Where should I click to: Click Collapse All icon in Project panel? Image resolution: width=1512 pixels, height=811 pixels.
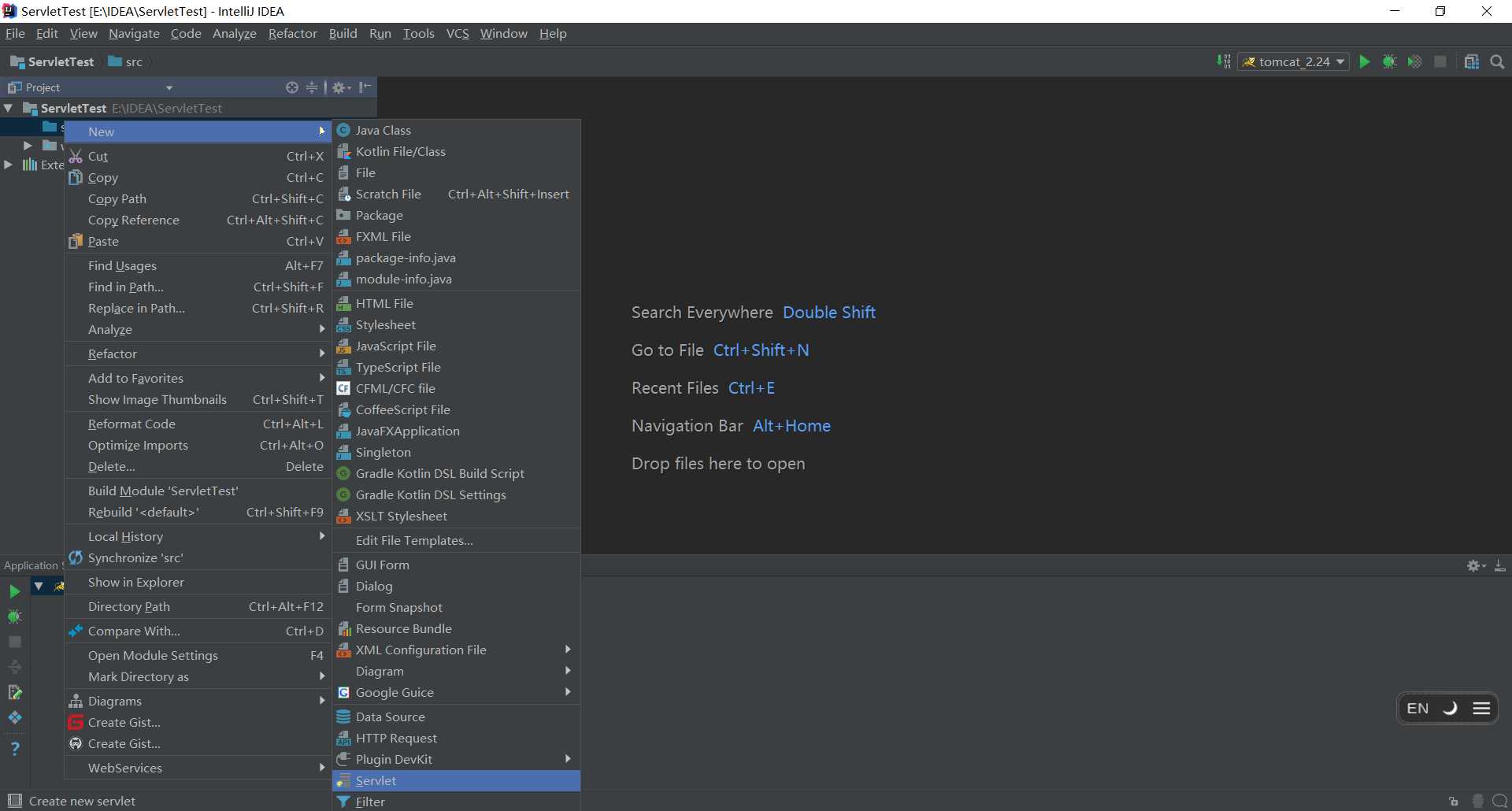(x=312, y=87)
